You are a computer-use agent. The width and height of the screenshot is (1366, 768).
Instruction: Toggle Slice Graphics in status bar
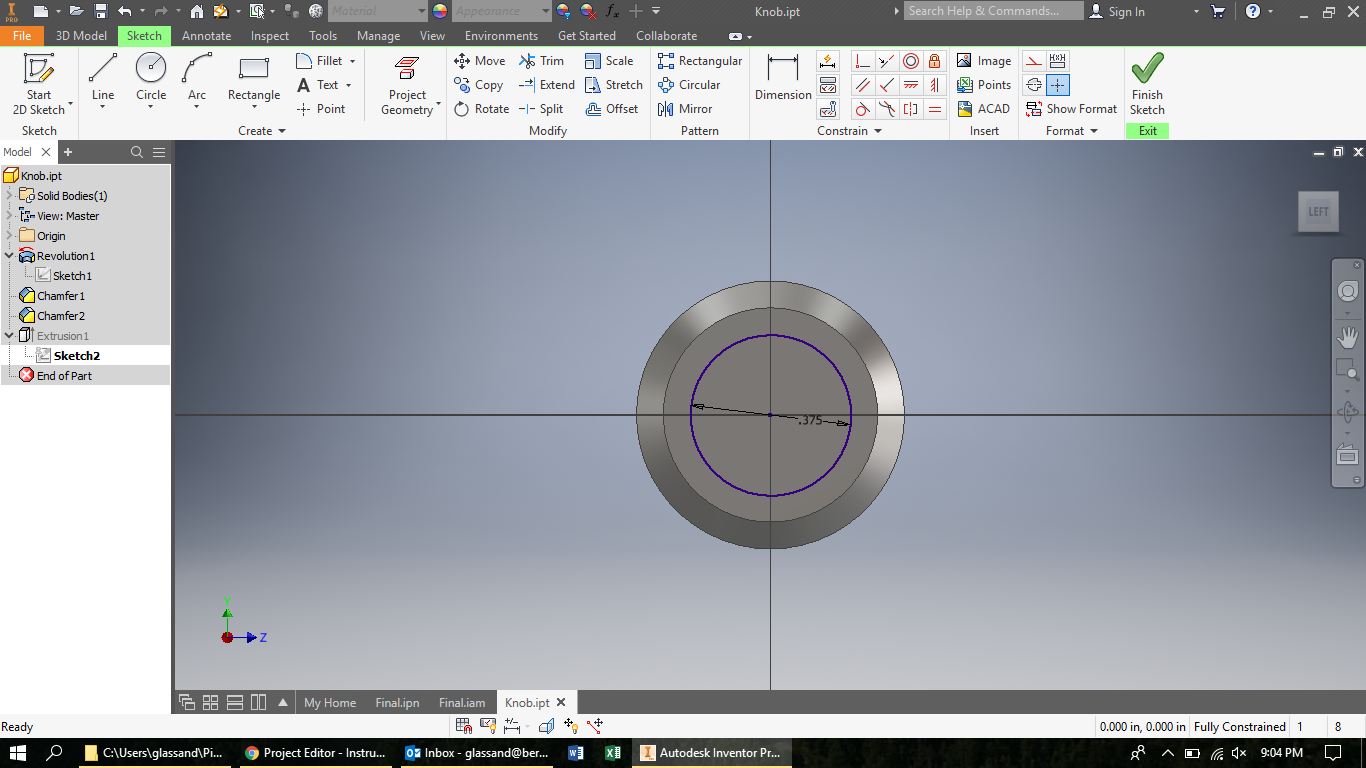point(546,726)
